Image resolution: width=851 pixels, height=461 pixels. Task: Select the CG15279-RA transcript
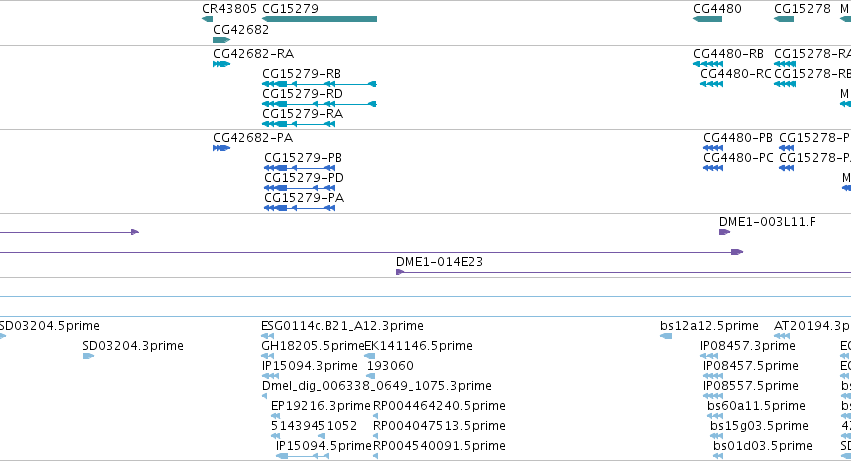(299, 124)
